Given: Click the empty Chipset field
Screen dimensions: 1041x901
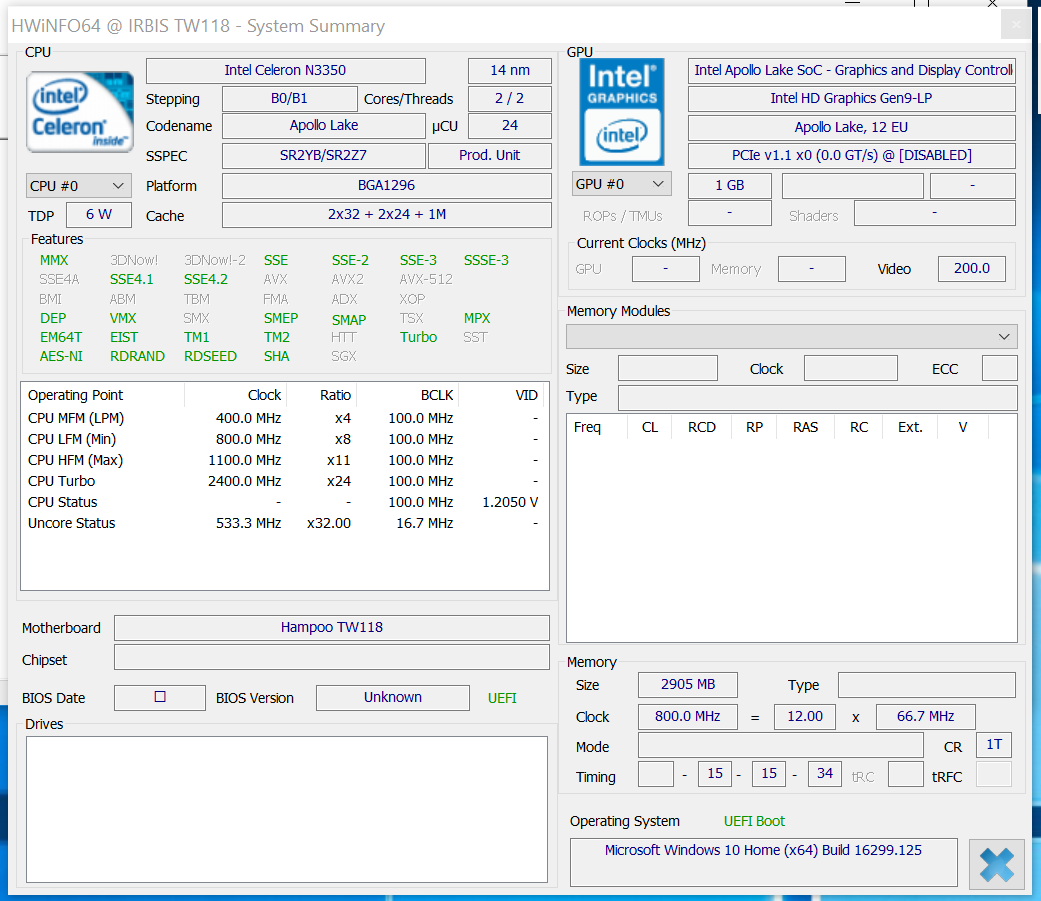Looking at the screenshot, I should [x=332, y=657].
